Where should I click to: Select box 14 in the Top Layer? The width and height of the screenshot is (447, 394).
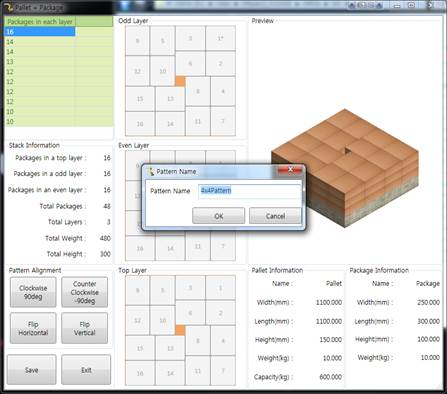point(170,373)
